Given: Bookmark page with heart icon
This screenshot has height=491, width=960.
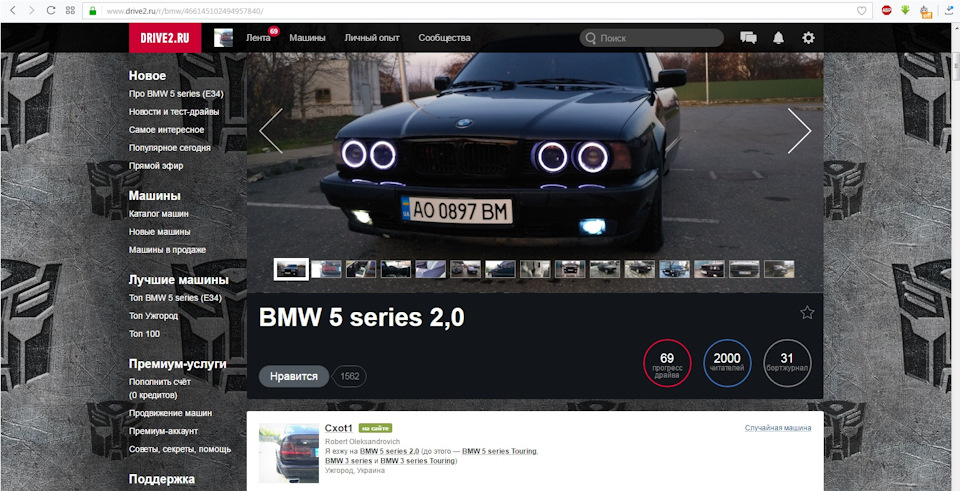Looking at the screenshot, I should (x=861, y=10).
